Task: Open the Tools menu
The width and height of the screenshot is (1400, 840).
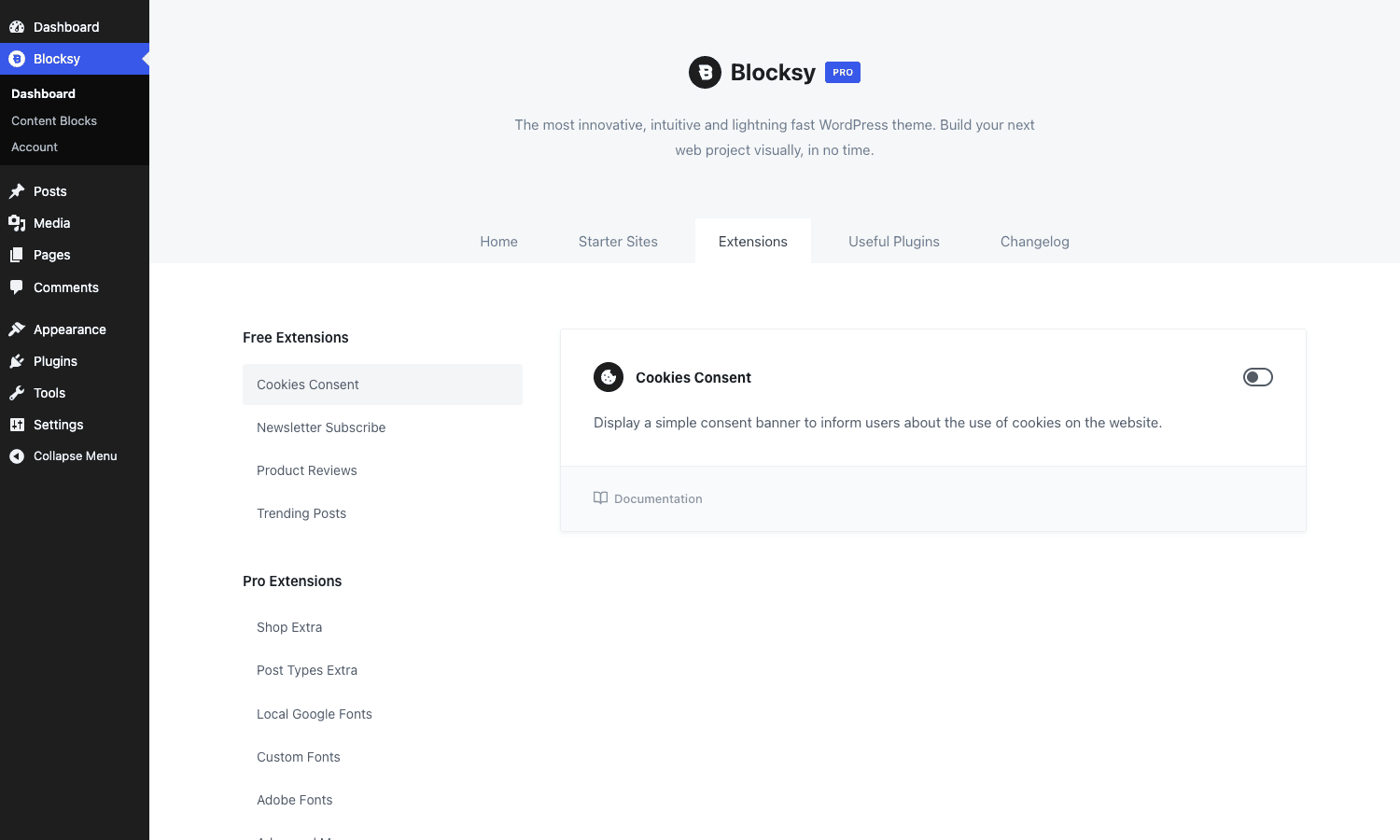Action: [x=75, y=393]
